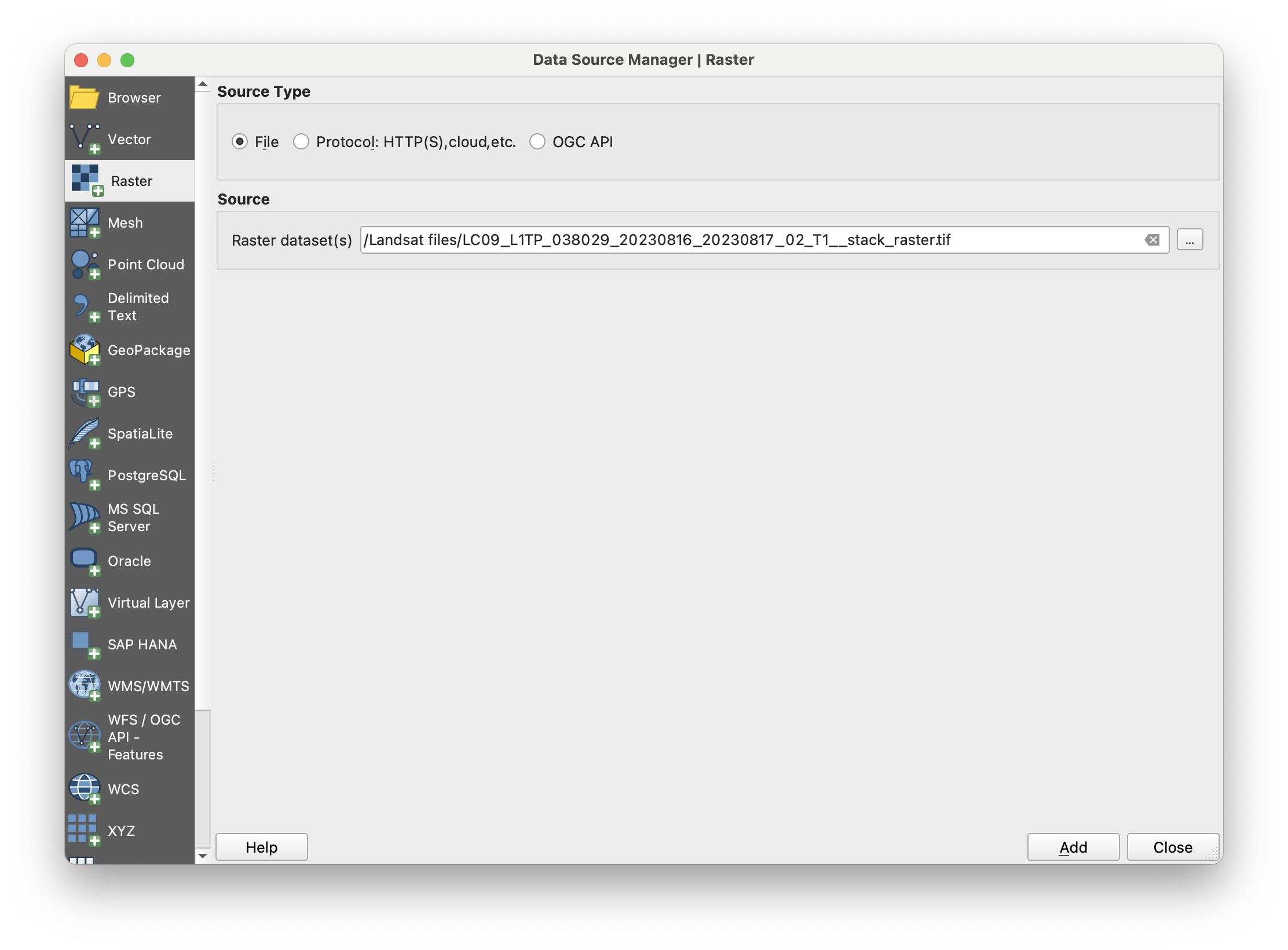Select the MS SQL Server icon
This screenshot has height=950, width=1288.
click(x=85, y=518)
